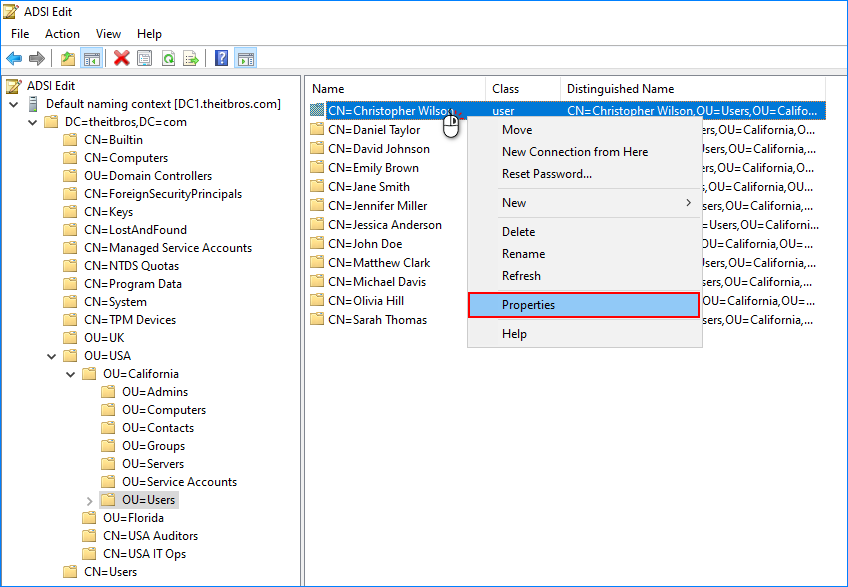Select CN=NTDS Quotas in tree
848x587 pixels.
pos(131,266)
